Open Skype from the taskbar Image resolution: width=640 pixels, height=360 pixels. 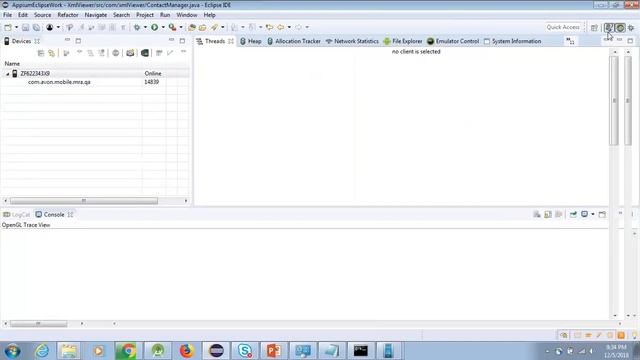point(245,351)
